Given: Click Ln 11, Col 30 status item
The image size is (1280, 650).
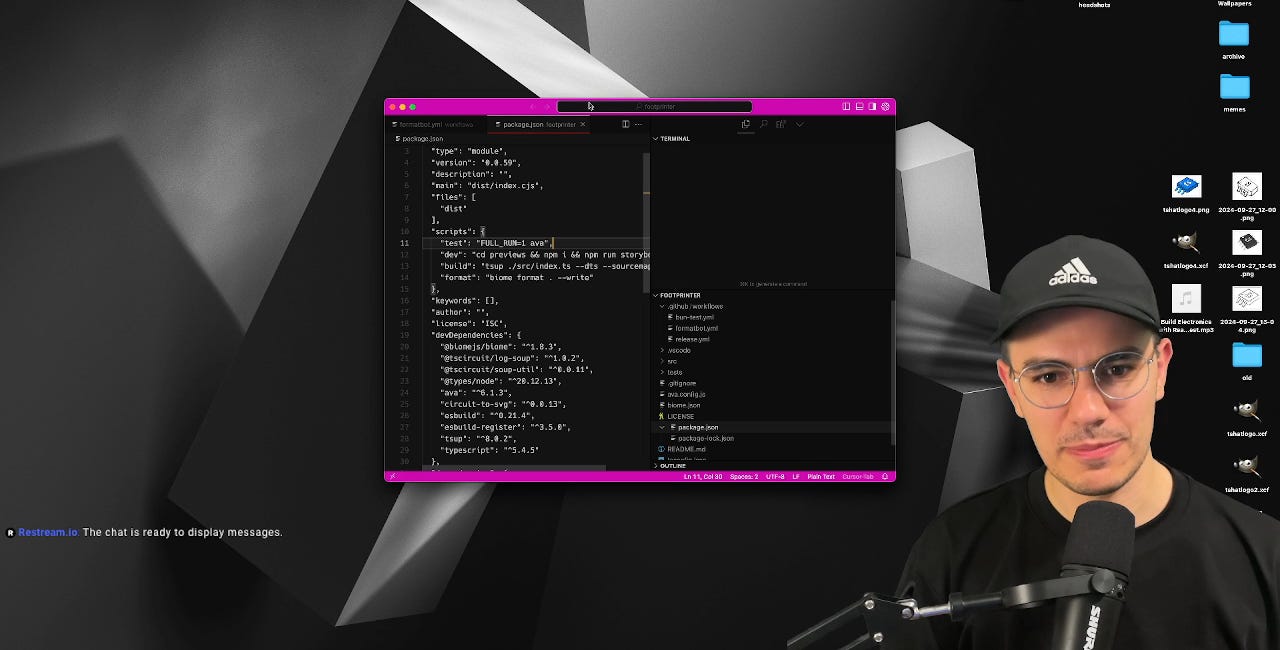Looking at the screenshot, I should [703, 476].
